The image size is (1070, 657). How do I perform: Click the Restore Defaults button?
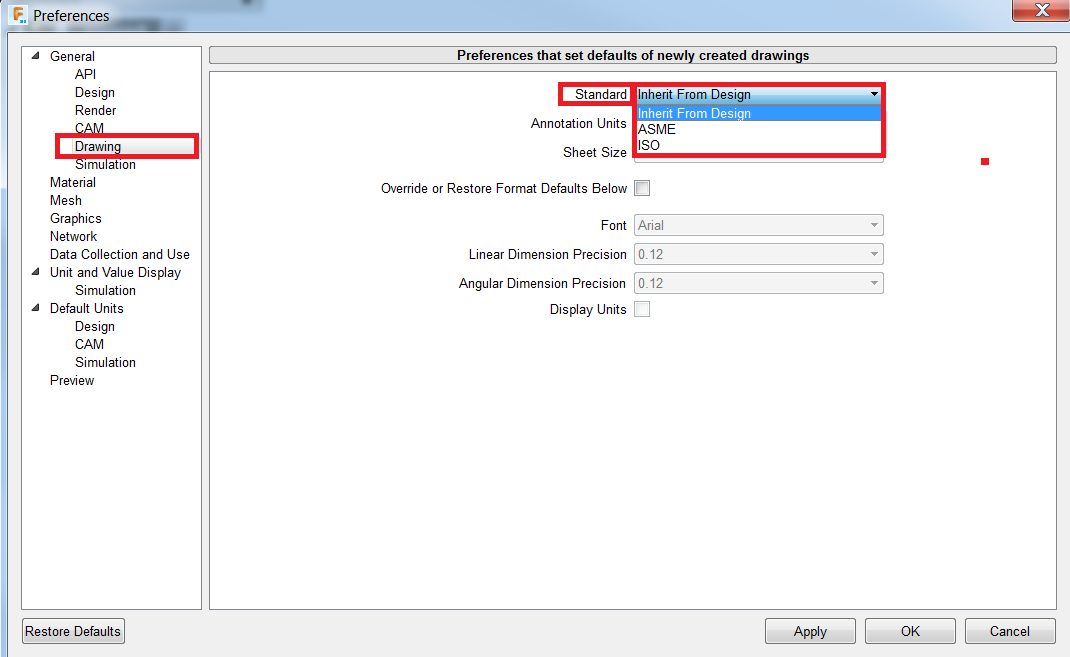coord(72,631)
